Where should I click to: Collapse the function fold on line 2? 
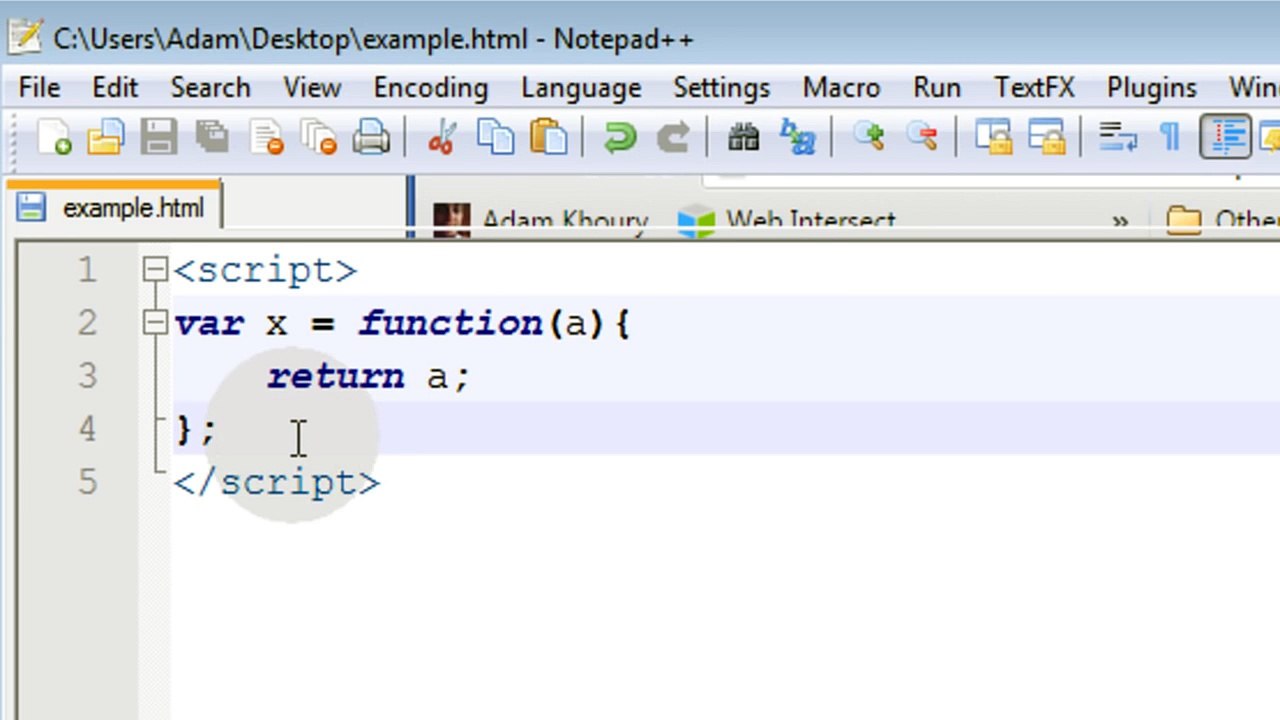click(x=154, y=322)
